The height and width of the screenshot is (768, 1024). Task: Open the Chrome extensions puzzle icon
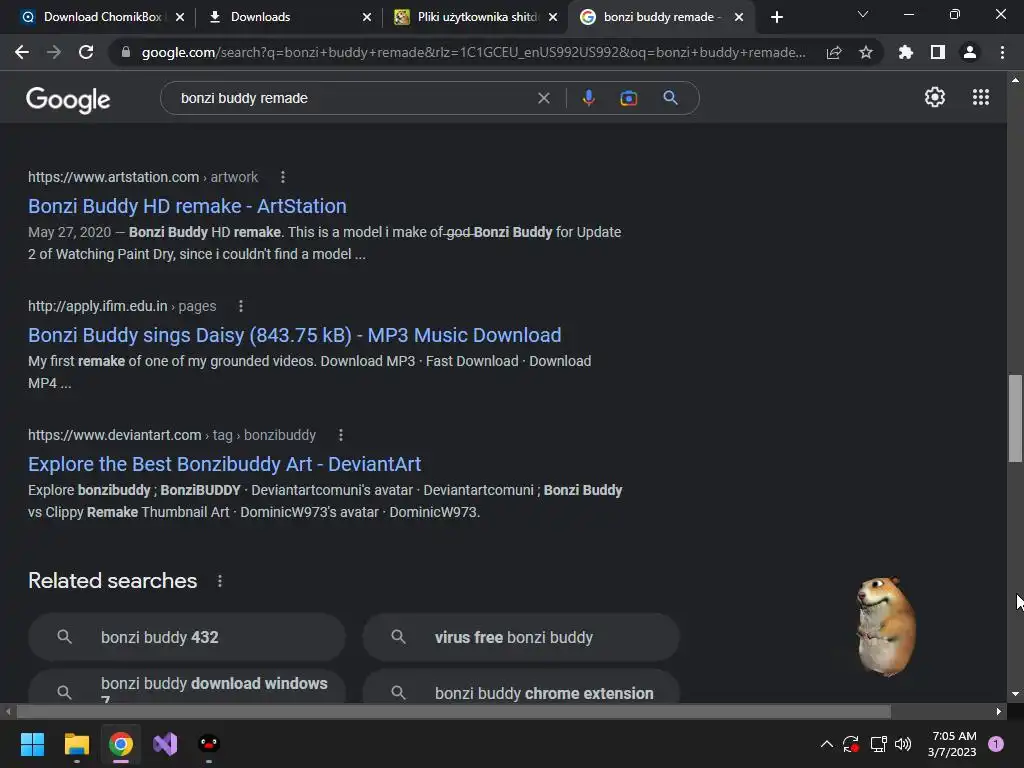[x=906, y=52]
